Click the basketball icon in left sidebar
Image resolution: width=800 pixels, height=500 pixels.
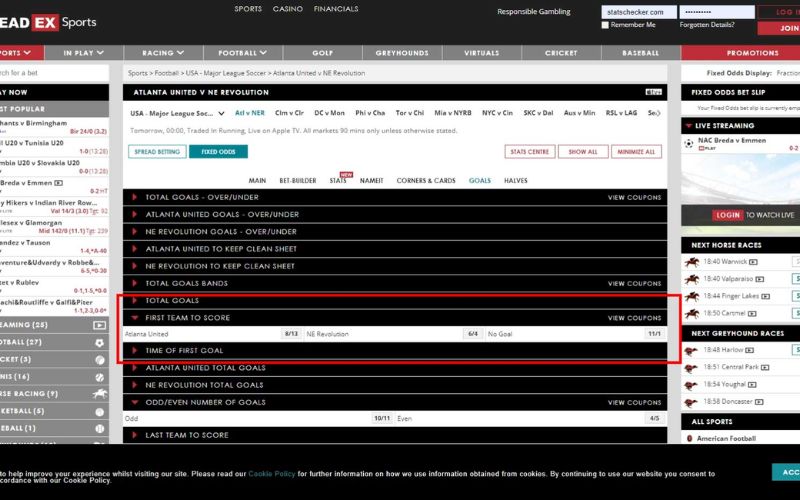[99, 411]
